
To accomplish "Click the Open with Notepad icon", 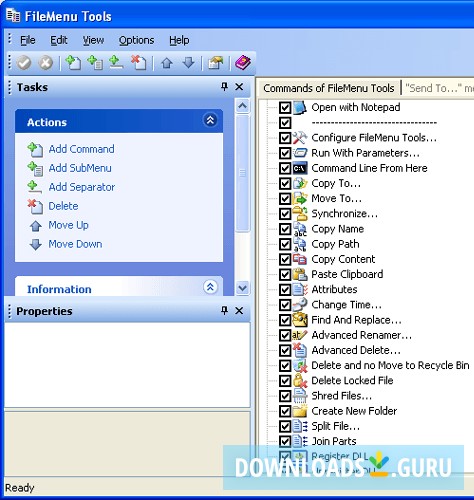I will (x=300, y=107).
